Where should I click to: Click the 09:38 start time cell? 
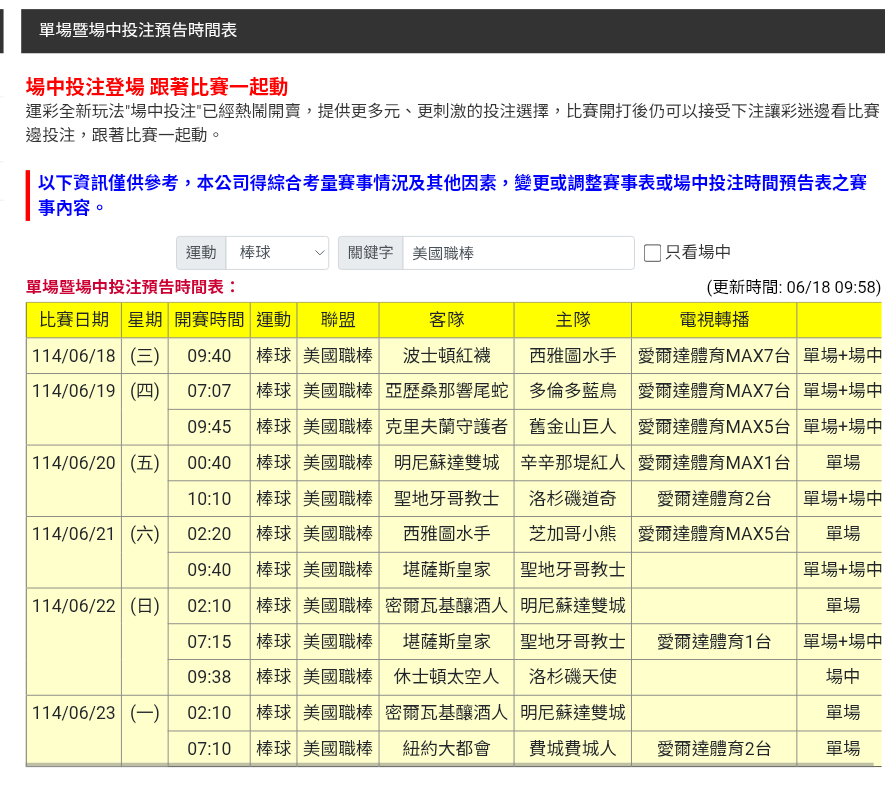[x=209, y=677]
